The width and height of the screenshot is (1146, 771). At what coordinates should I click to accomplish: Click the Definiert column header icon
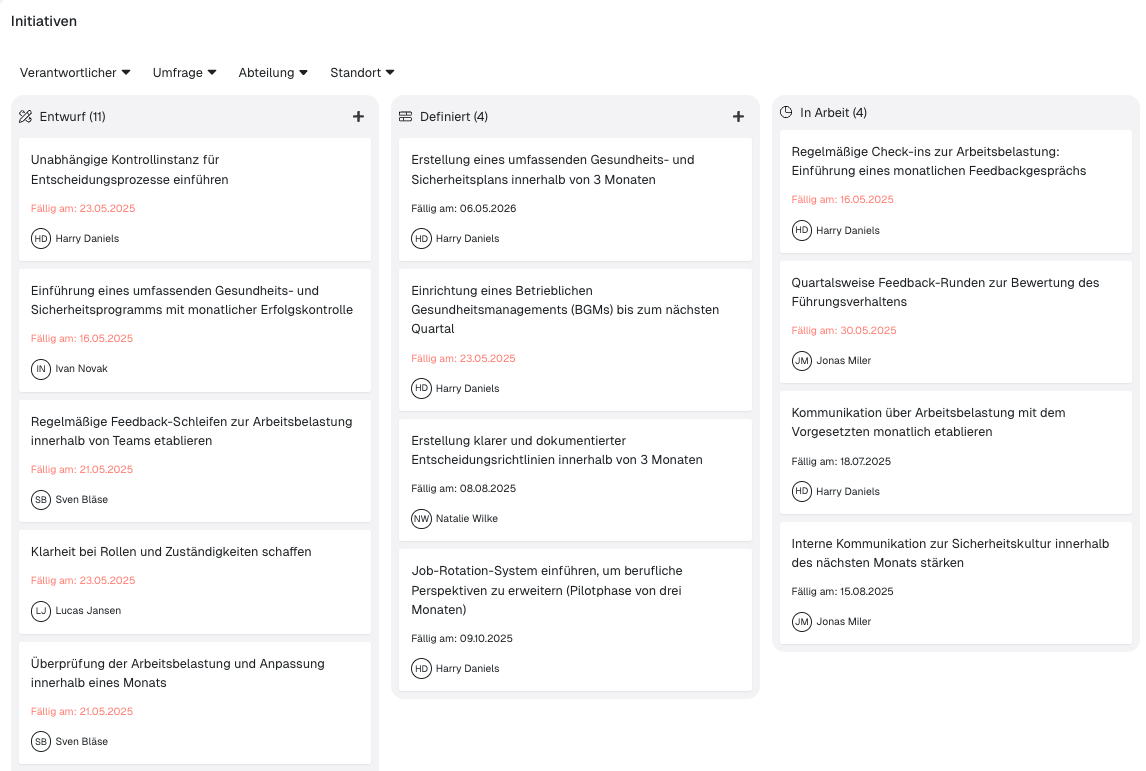tap(406, 117)
